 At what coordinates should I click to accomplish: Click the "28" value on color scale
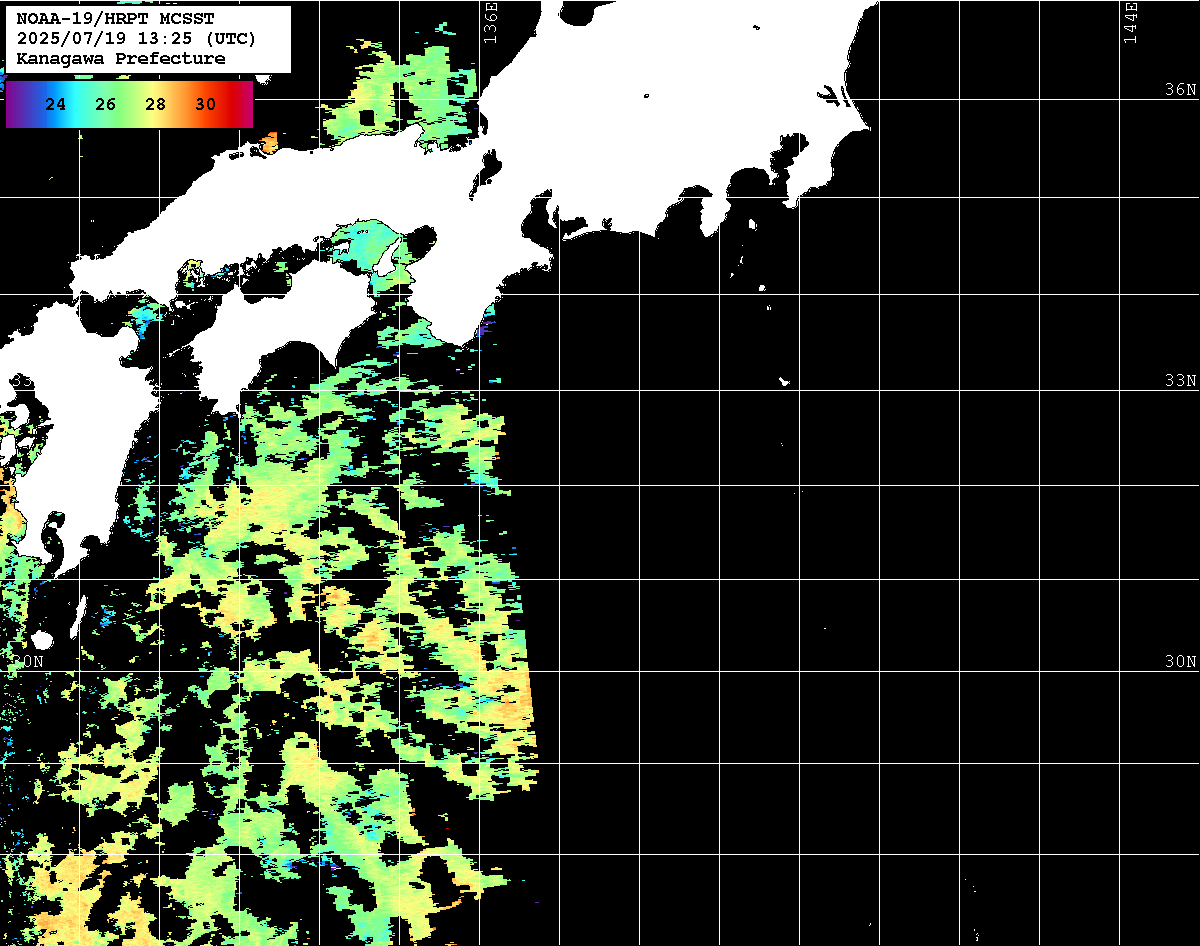pyautogui.click(x=156, y=104)
